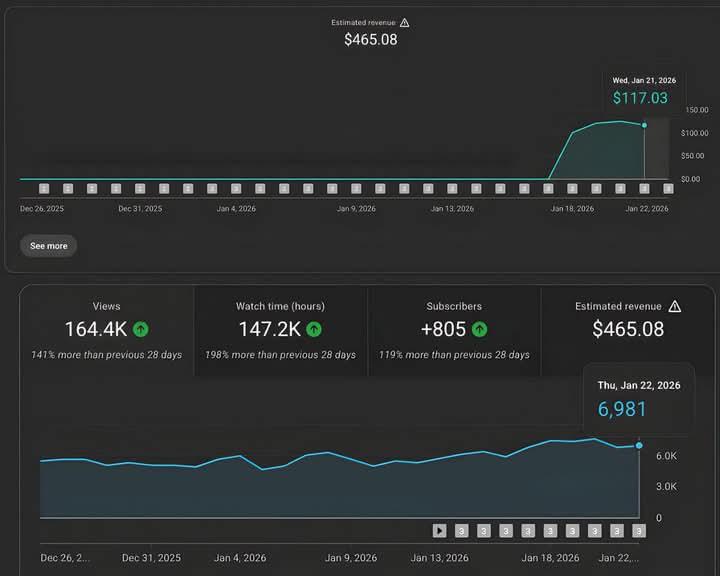Screen dimensions: 720x576
Task: Click the Jan 22 data point on views chart
Action: pyautogui.click(x=639, y=445)
